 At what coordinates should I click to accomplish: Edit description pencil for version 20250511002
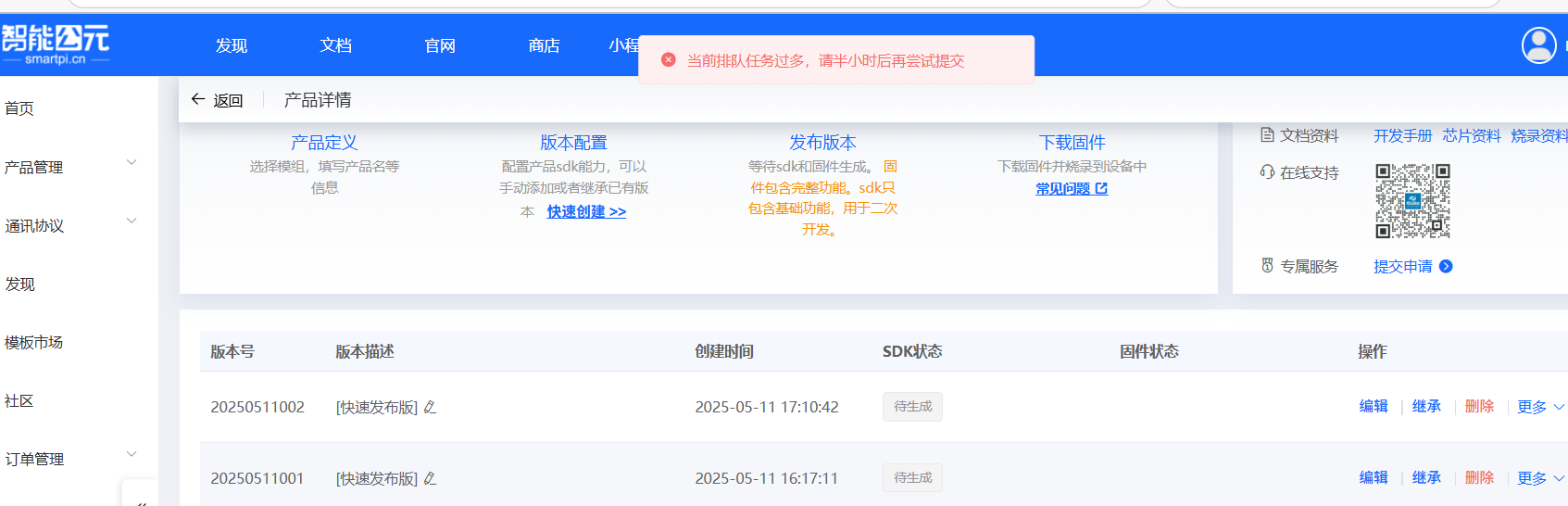pos(430,407)
